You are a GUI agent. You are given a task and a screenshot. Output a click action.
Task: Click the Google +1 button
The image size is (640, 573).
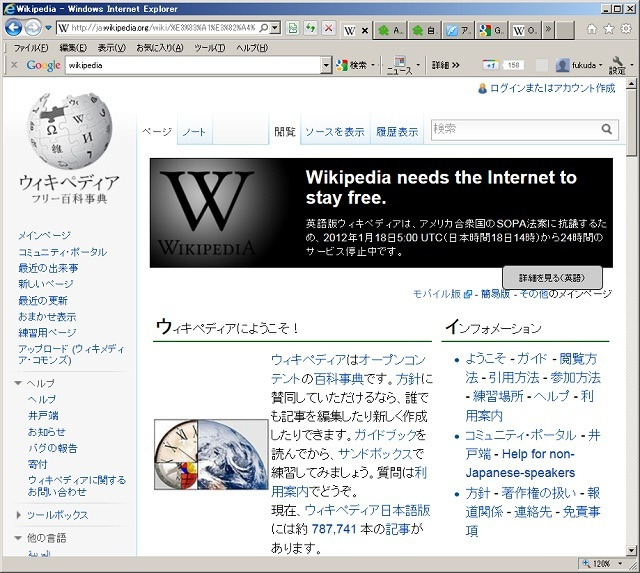point(490,65)
